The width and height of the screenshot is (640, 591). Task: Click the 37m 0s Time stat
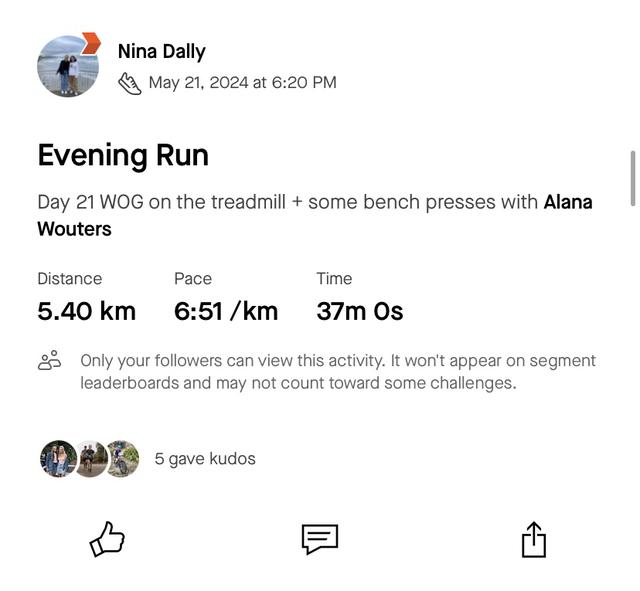point(360,311)
